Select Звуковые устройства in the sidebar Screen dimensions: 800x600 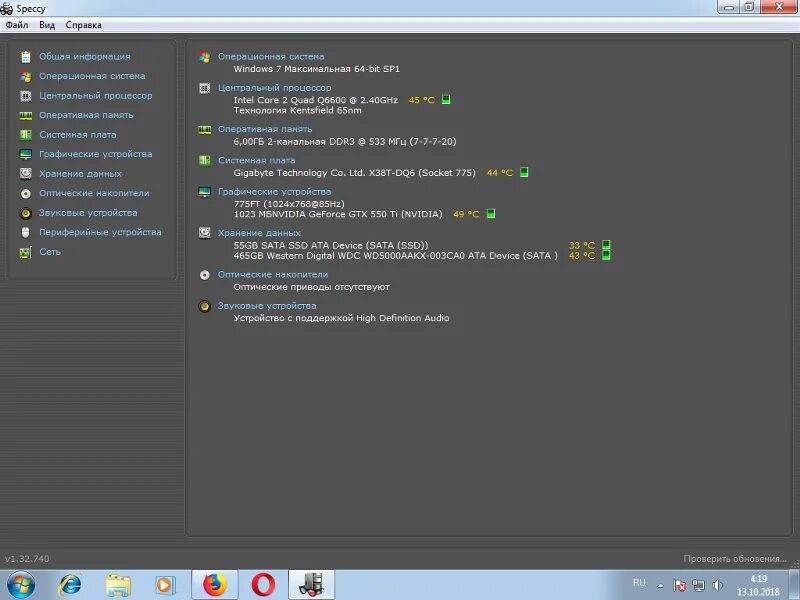click(88, 213)
